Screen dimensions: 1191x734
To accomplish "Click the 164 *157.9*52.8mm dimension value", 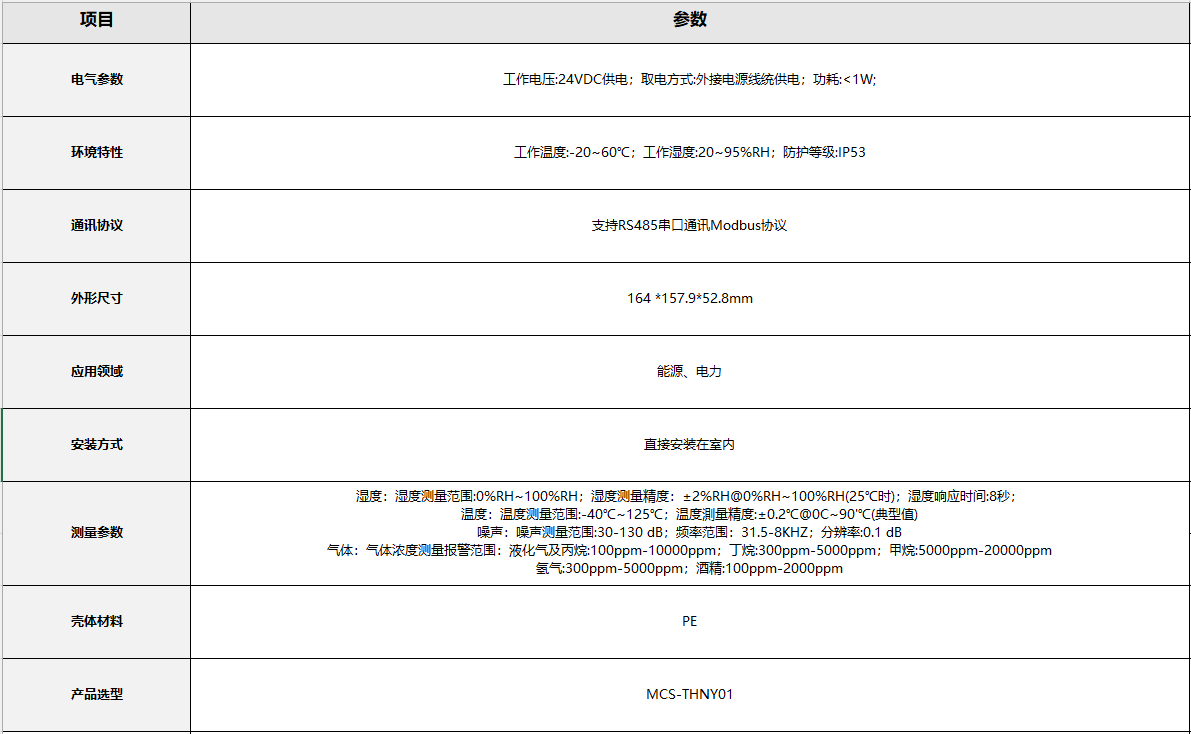I will 689,298.
